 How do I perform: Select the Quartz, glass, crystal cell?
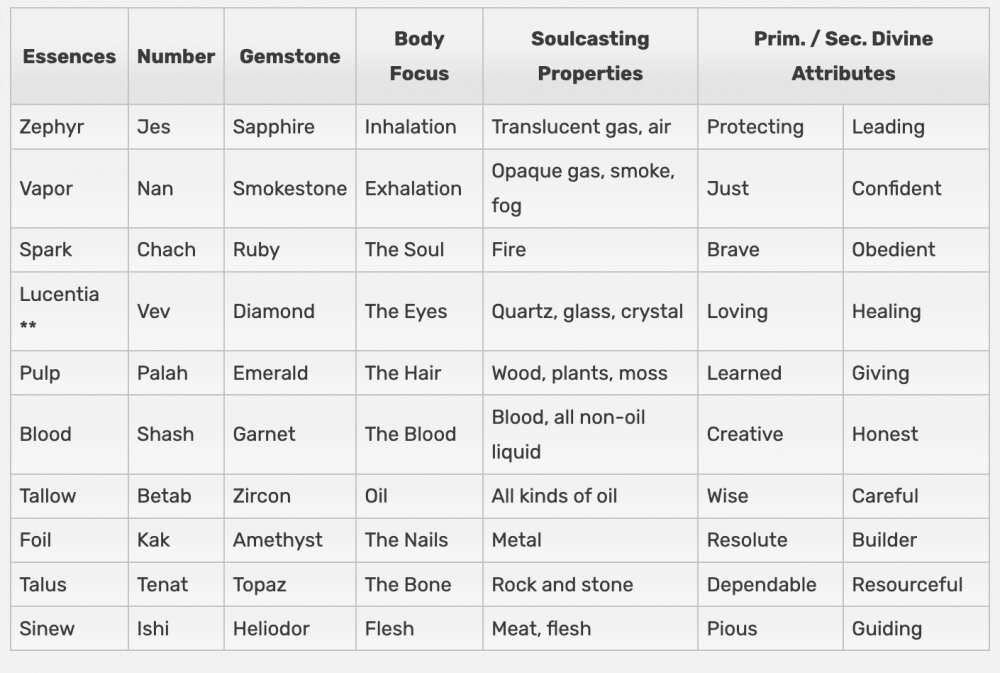(x=590, y=311)
